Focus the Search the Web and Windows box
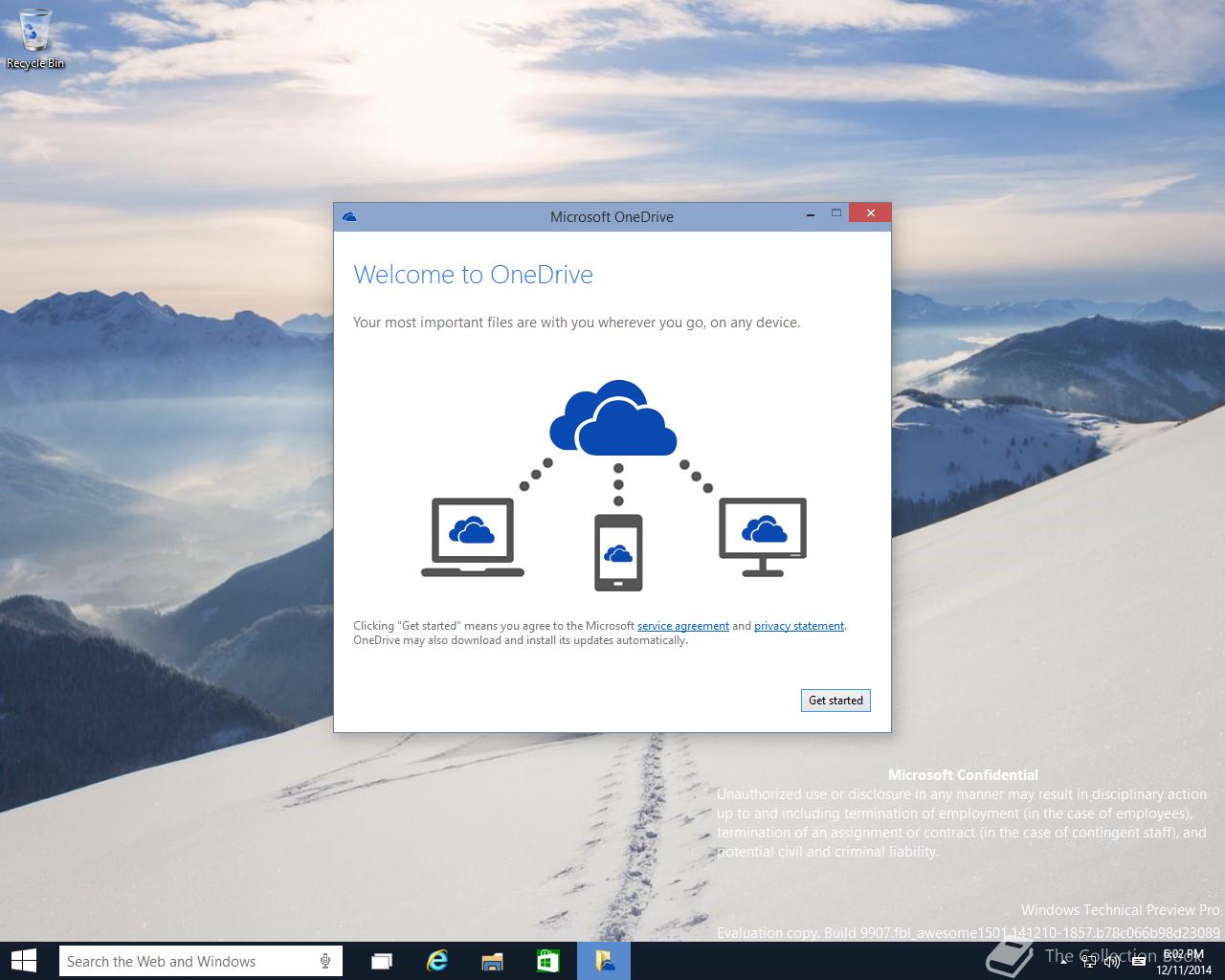The image size is (1225, 980). (x=200, y=961)
